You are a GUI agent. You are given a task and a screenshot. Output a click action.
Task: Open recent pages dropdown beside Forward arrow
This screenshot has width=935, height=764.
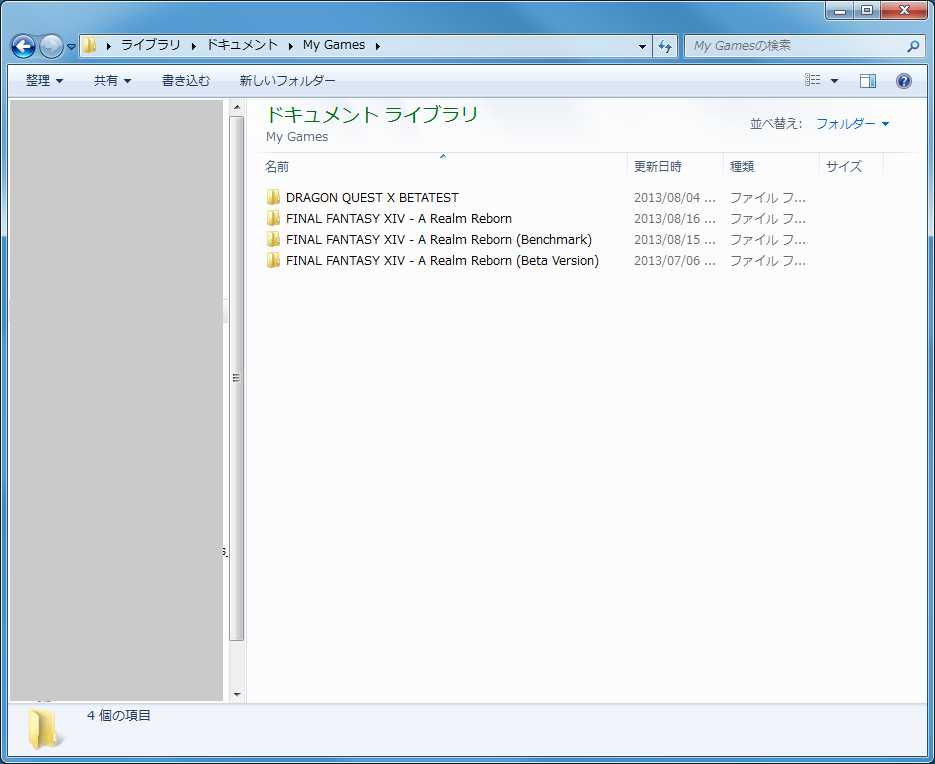coord(71,47)
